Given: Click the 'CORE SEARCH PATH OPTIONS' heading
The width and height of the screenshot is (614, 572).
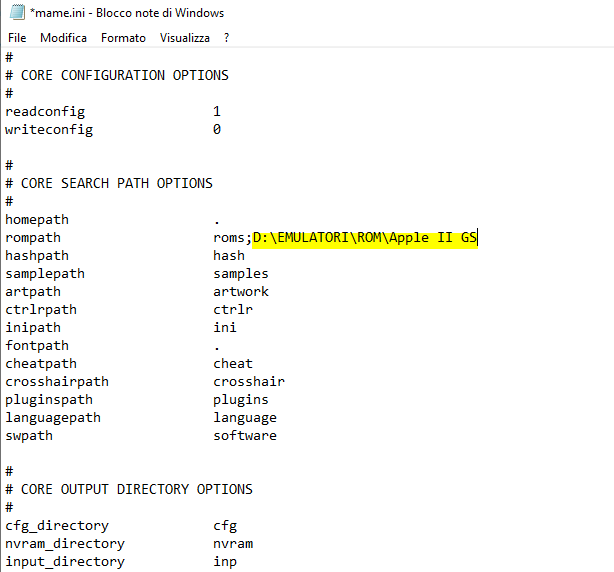Looking at the screenshot, I should tap(117, 184).
